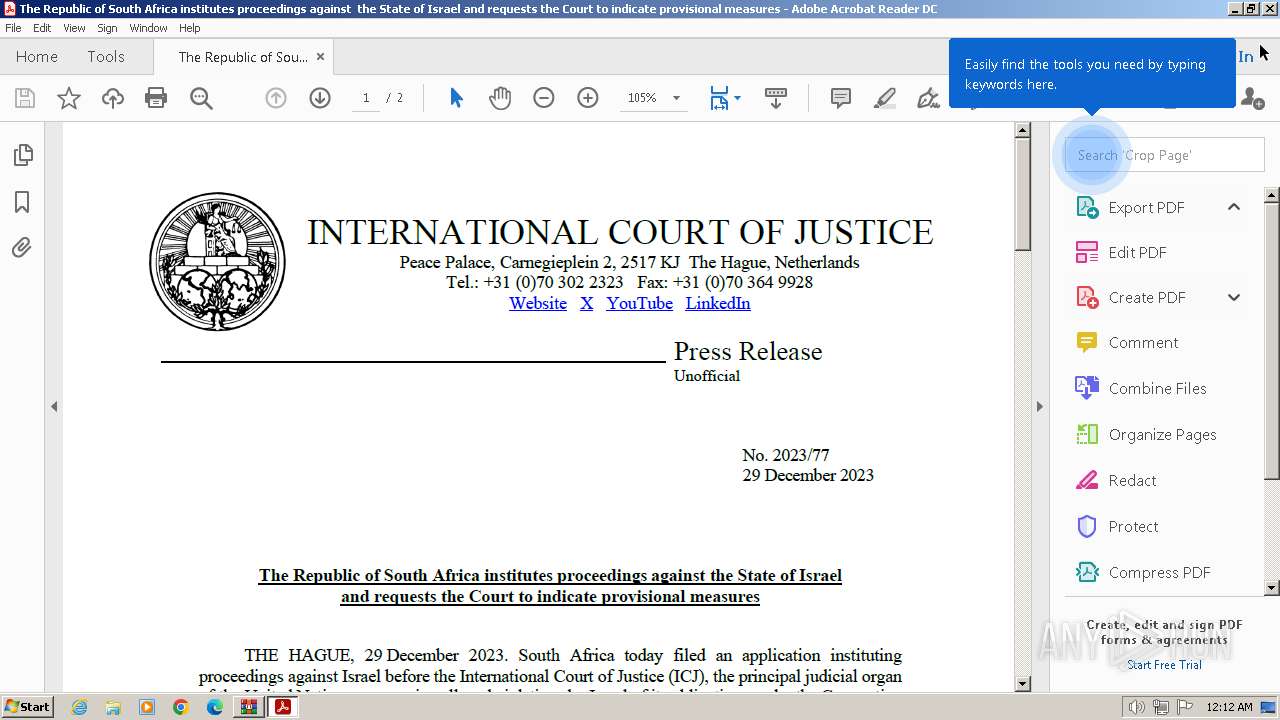Open the Organize Pages tool
Viewport: 1280px width, 720px height.
point(1145,434)
